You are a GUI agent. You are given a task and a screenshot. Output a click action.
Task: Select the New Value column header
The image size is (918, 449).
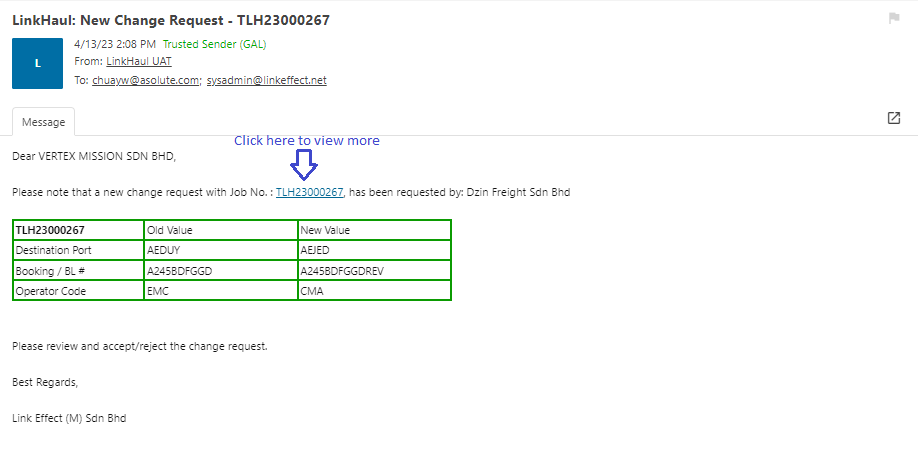point(325,230)
